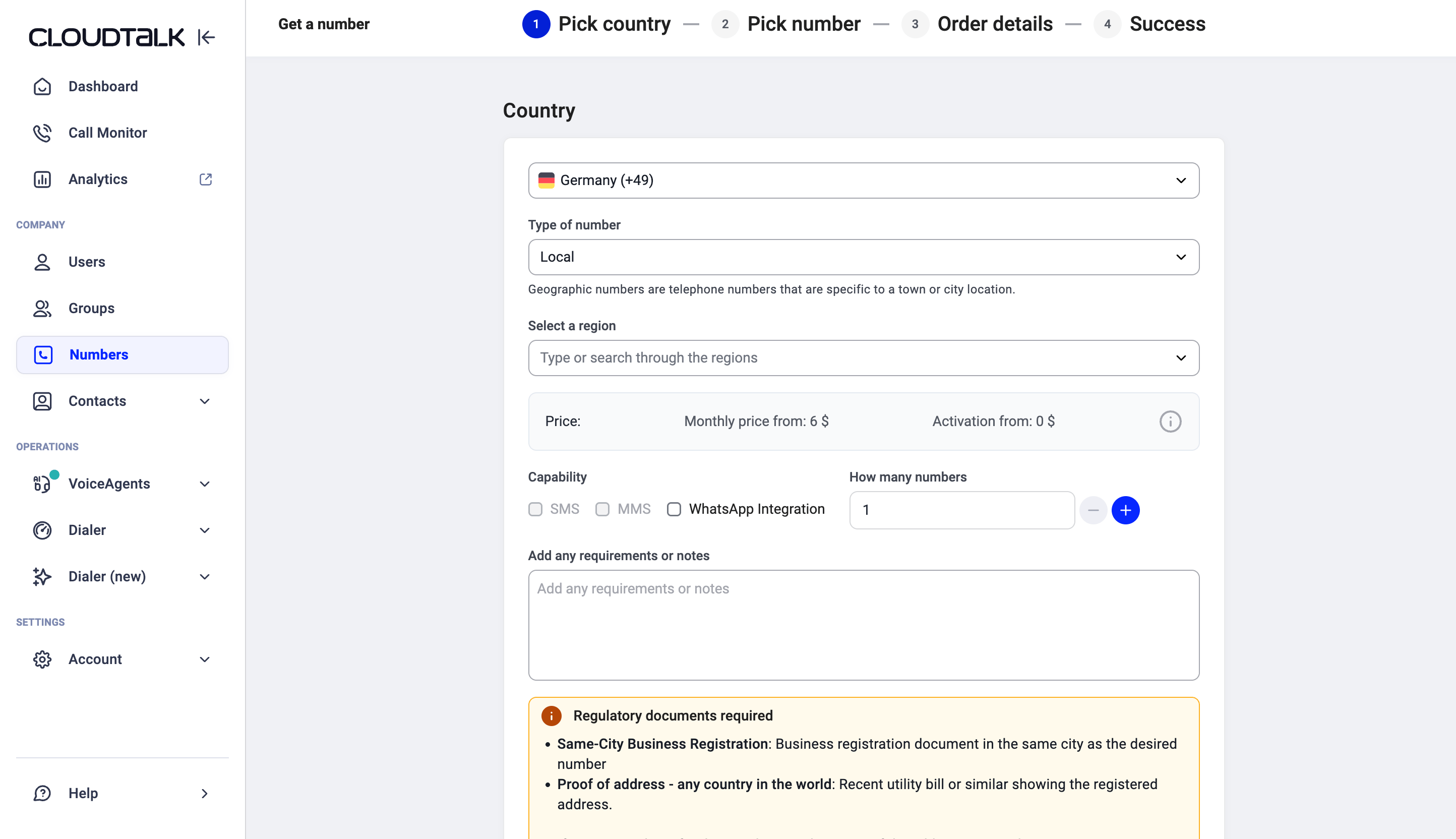
Task: Click the Dialer (new) sparkle icon
Action: (42, 576)
